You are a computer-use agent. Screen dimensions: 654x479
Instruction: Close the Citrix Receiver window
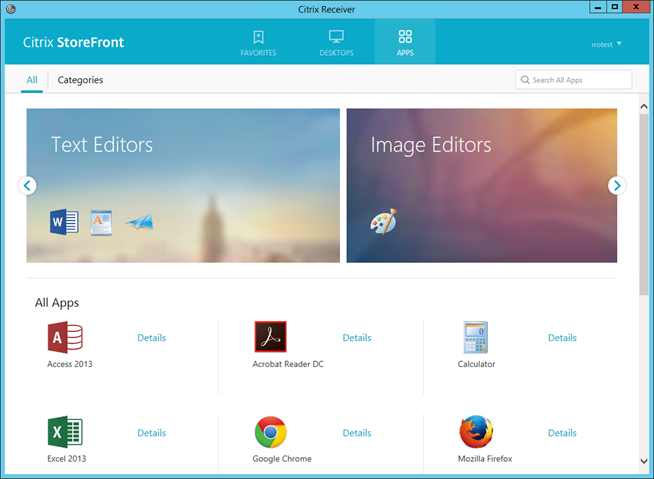pyautogui.click(x=636, y=7)
